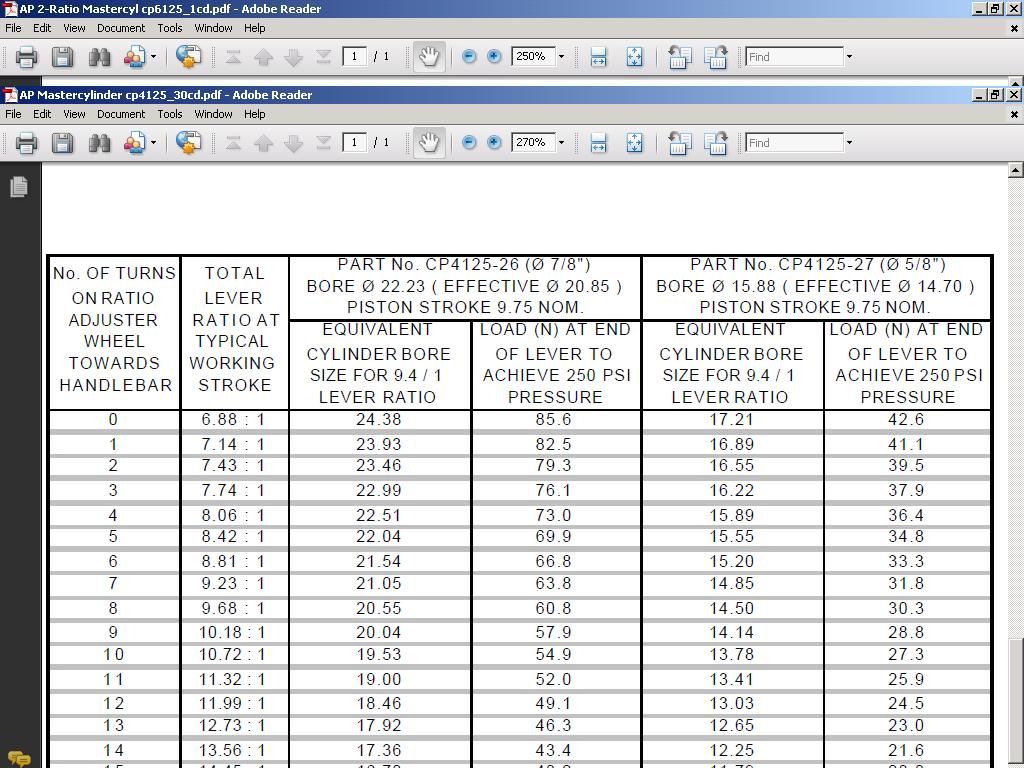Open Document menu in cp4125 window

(x=121, y=114)
